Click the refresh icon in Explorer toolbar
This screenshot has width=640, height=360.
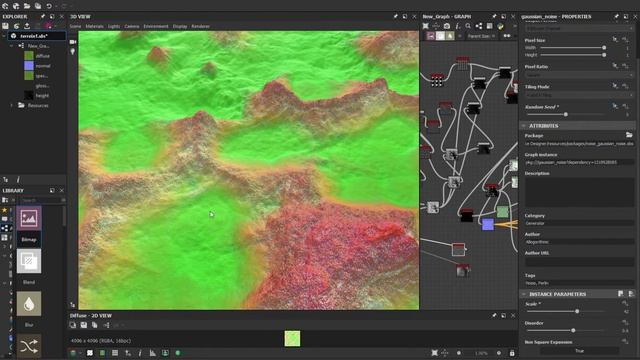coord(16,26)
